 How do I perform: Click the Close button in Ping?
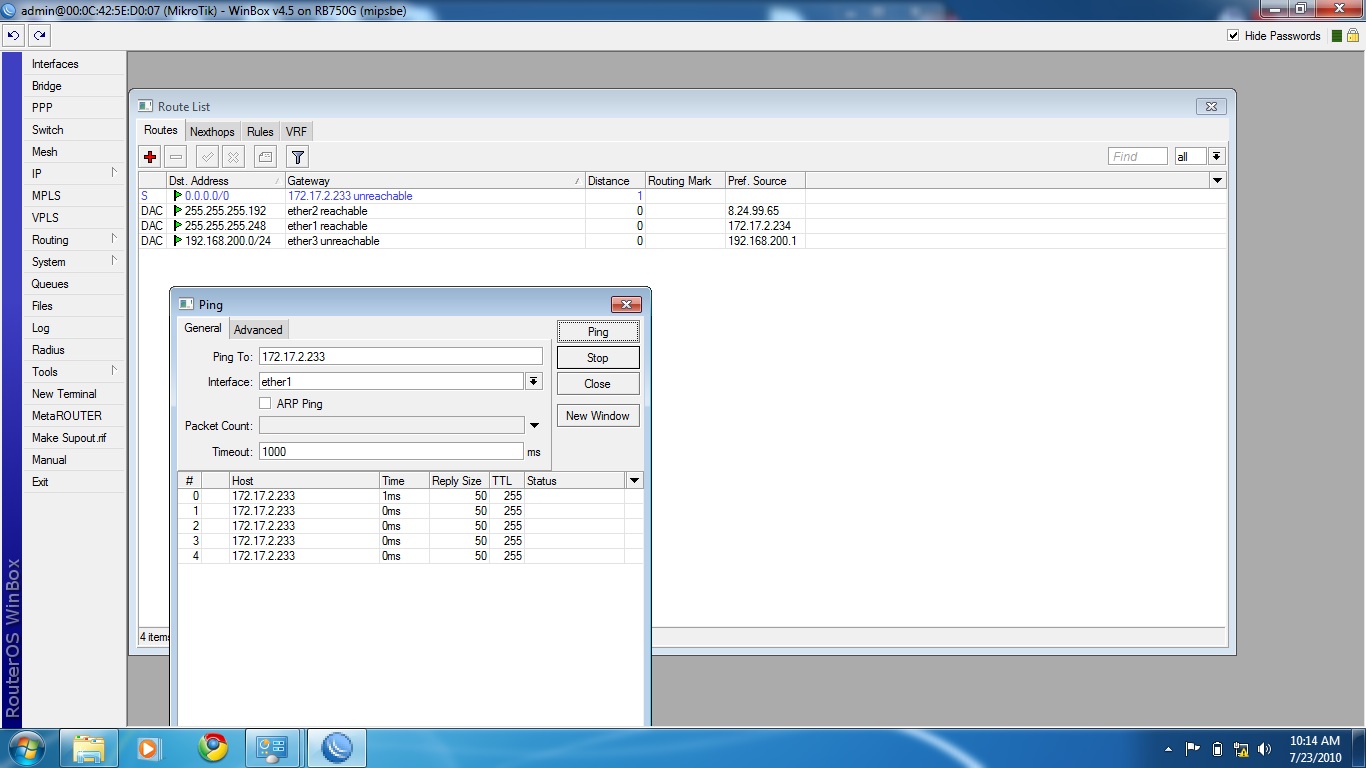[x=598, y=384]
